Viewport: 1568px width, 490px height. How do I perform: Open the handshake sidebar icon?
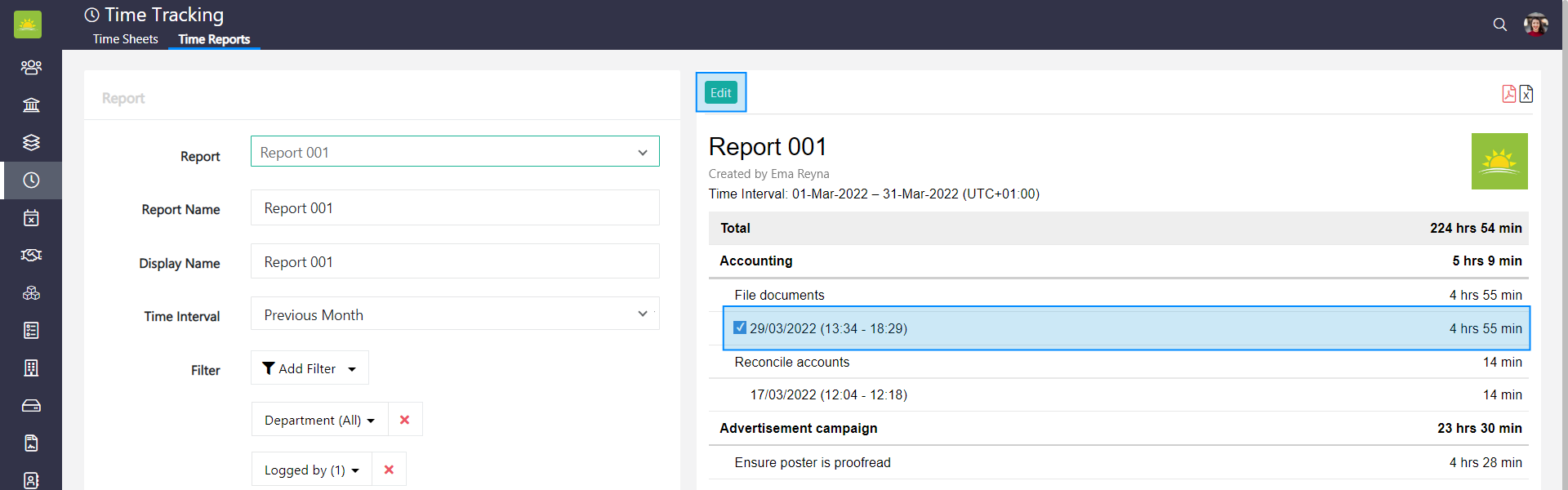click(x=31, y=256)
